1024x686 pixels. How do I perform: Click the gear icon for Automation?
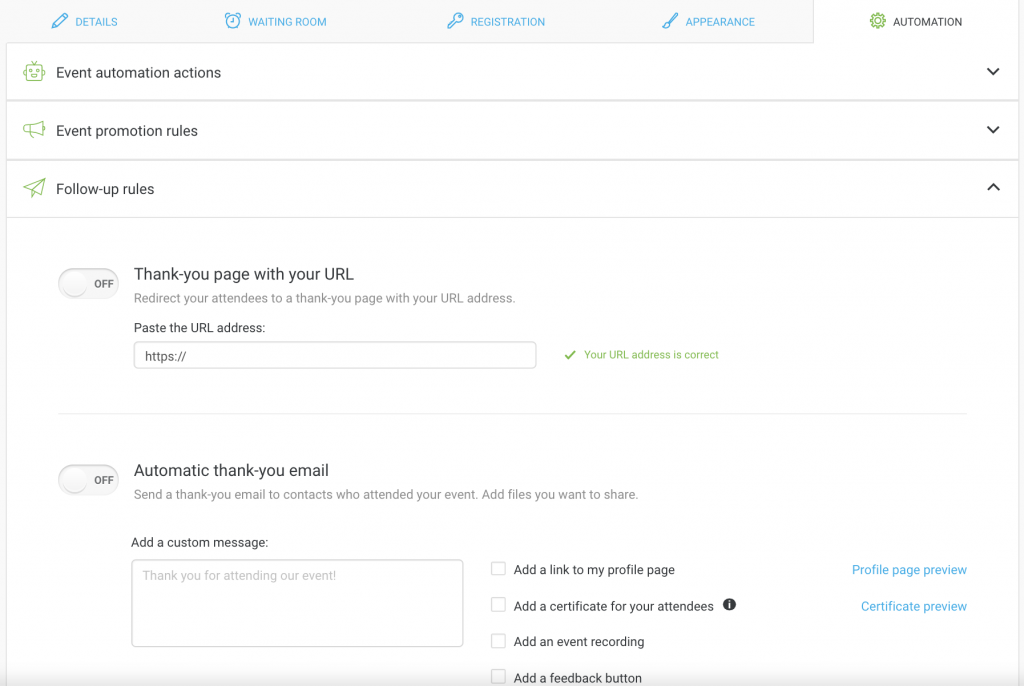[877, 21]
